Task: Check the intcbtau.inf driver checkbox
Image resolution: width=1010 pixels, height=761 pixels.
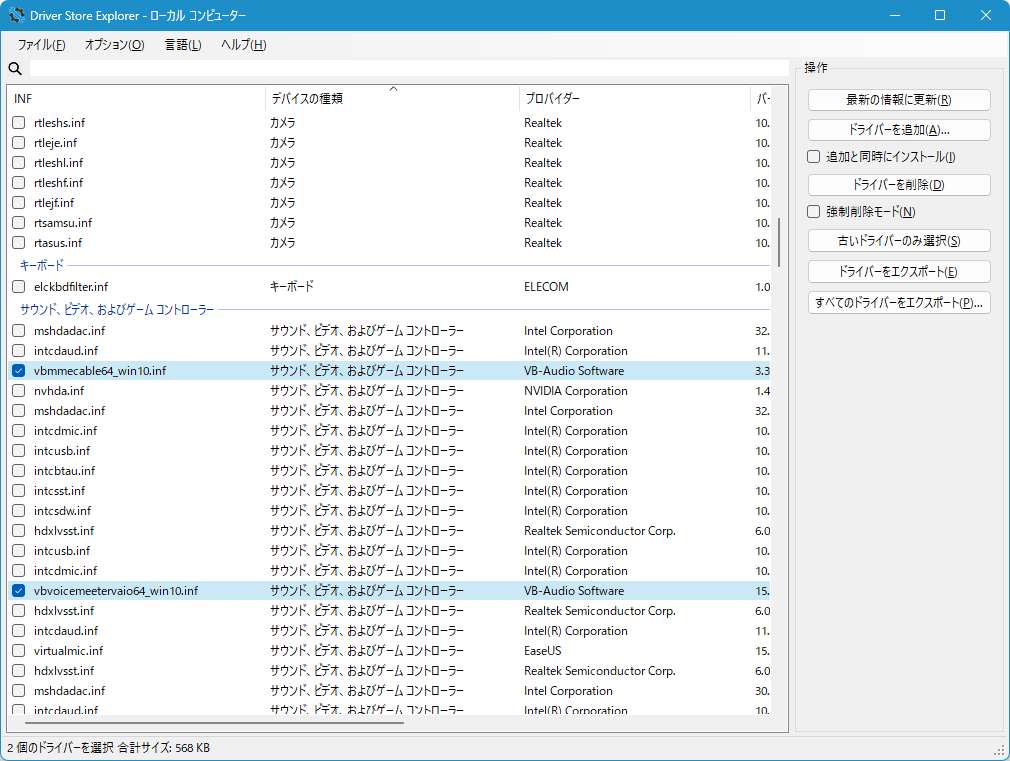Action: tap(19, 470)
